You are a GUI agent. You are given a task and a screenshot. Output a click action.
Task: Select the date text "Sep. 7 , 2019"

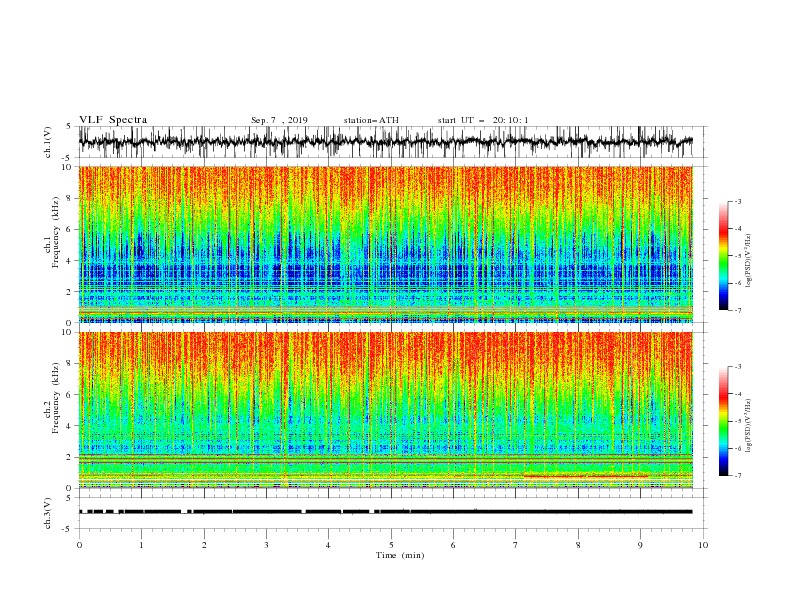[x=279, y=120]
